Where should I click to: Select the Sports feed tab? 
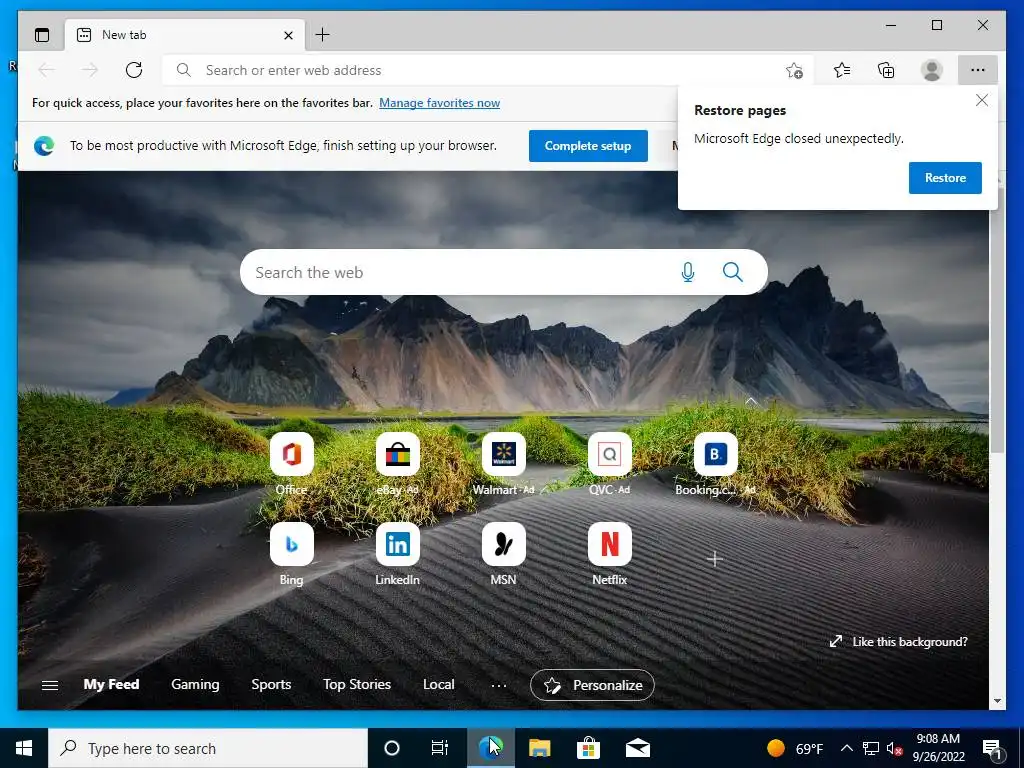point(271,684)
